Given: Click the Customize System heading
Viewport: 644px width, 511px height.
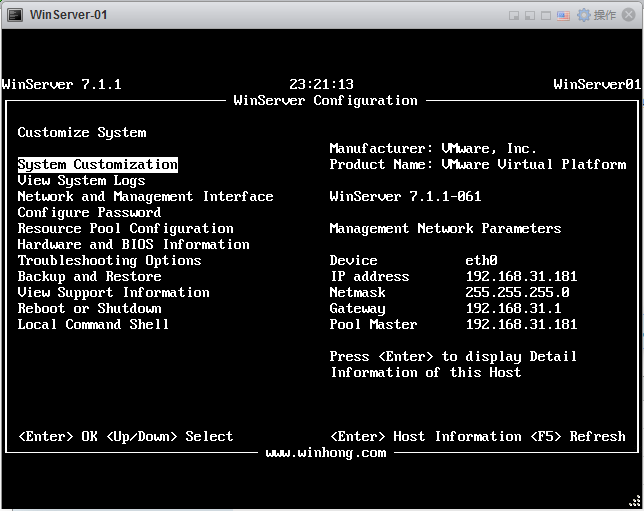Looking at the screenshot, I should coord(82,132).
